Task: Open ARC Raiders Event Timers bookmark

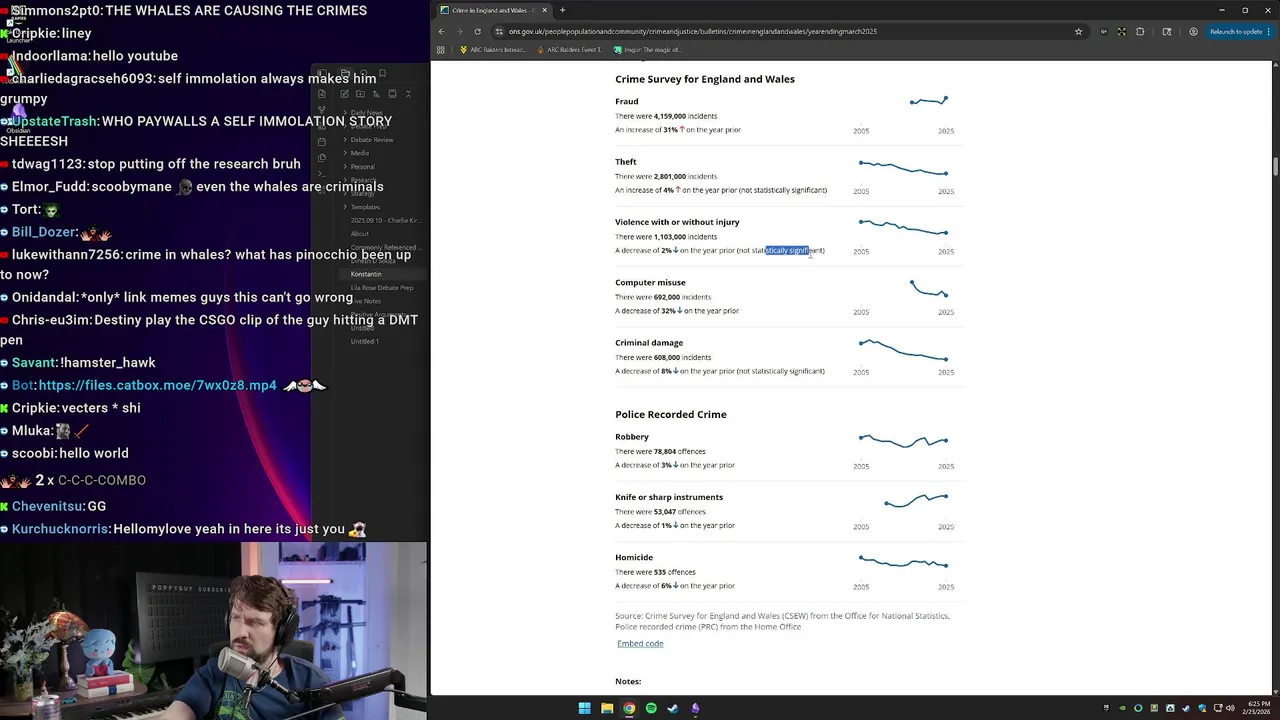Action: [x=570, y=49]
